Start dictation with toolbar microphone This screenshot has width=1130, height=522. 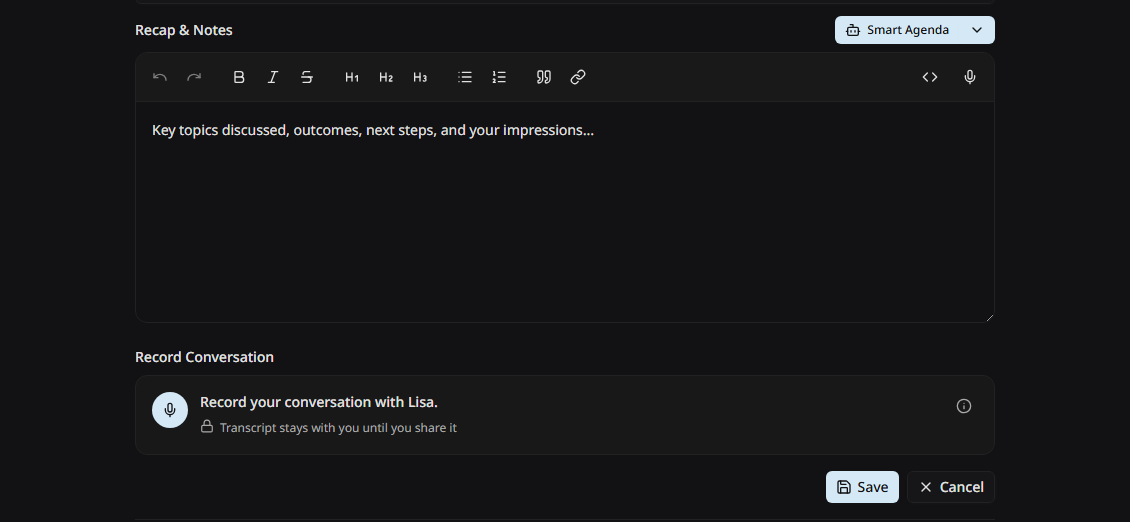click(970, 77)
